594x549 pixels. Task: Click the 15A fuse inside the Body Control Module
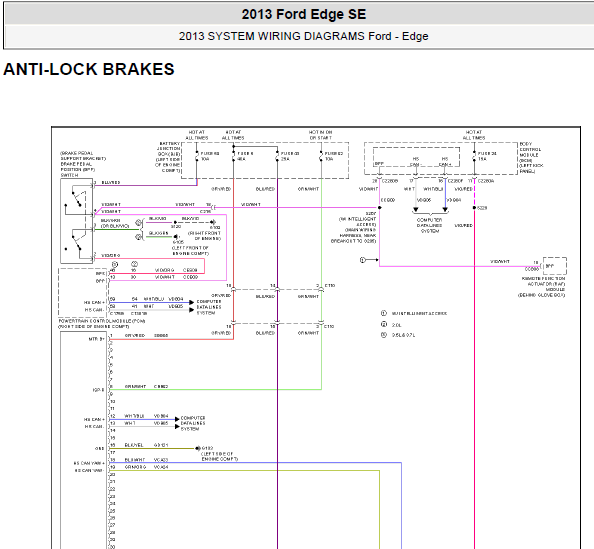pyautogui.click(x=474, y=156)
